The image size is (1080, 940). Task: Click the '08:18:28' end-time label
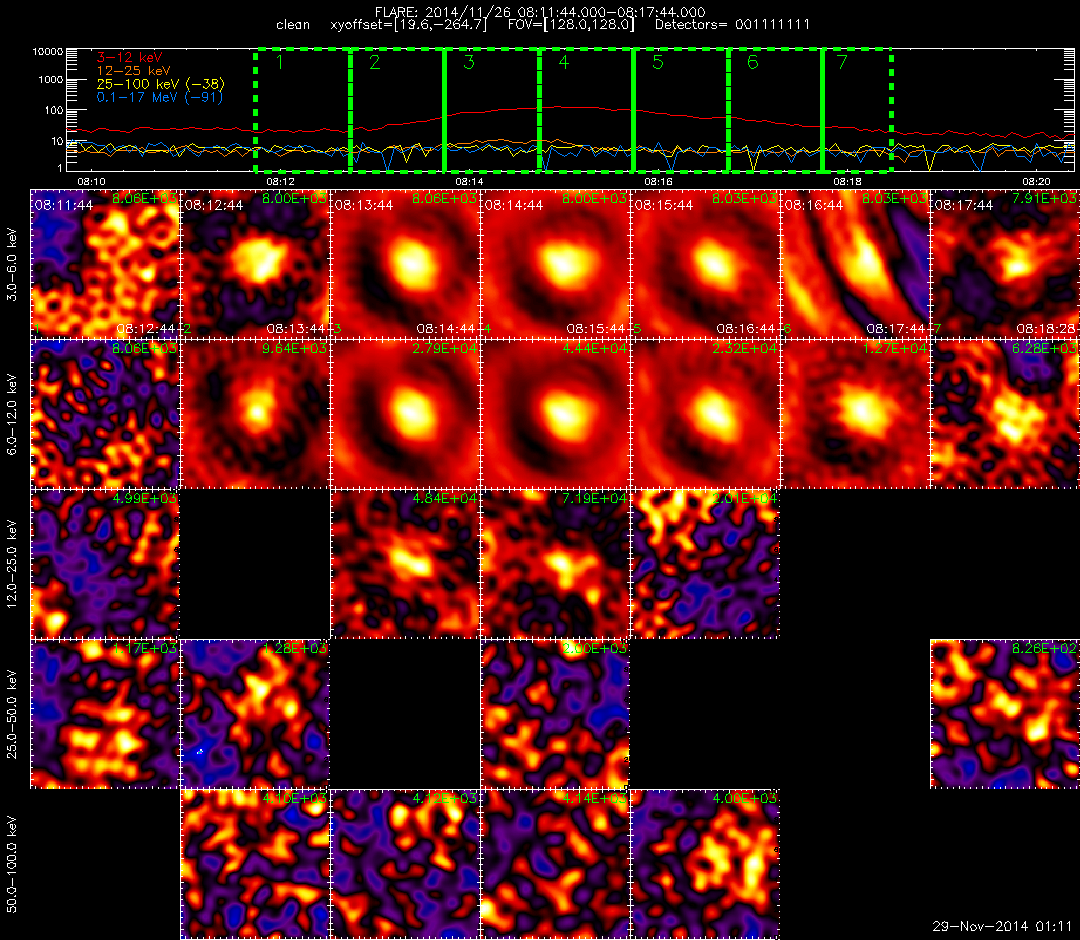(x=1046, y=328)
